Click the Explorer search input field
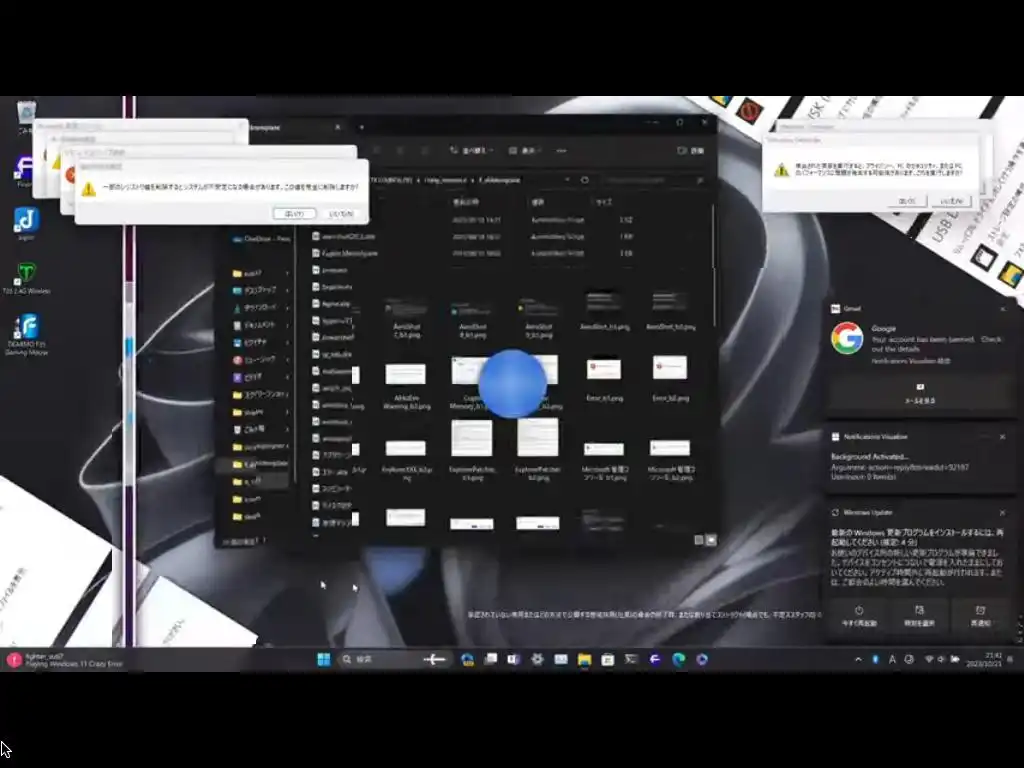 point(651,180)
